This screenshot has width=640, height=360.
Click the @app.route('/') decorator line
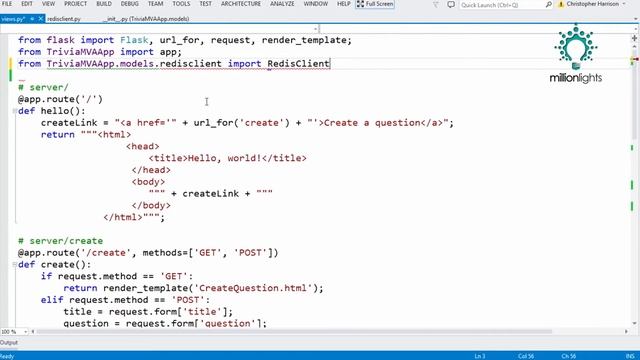click(x=60, y=99)
